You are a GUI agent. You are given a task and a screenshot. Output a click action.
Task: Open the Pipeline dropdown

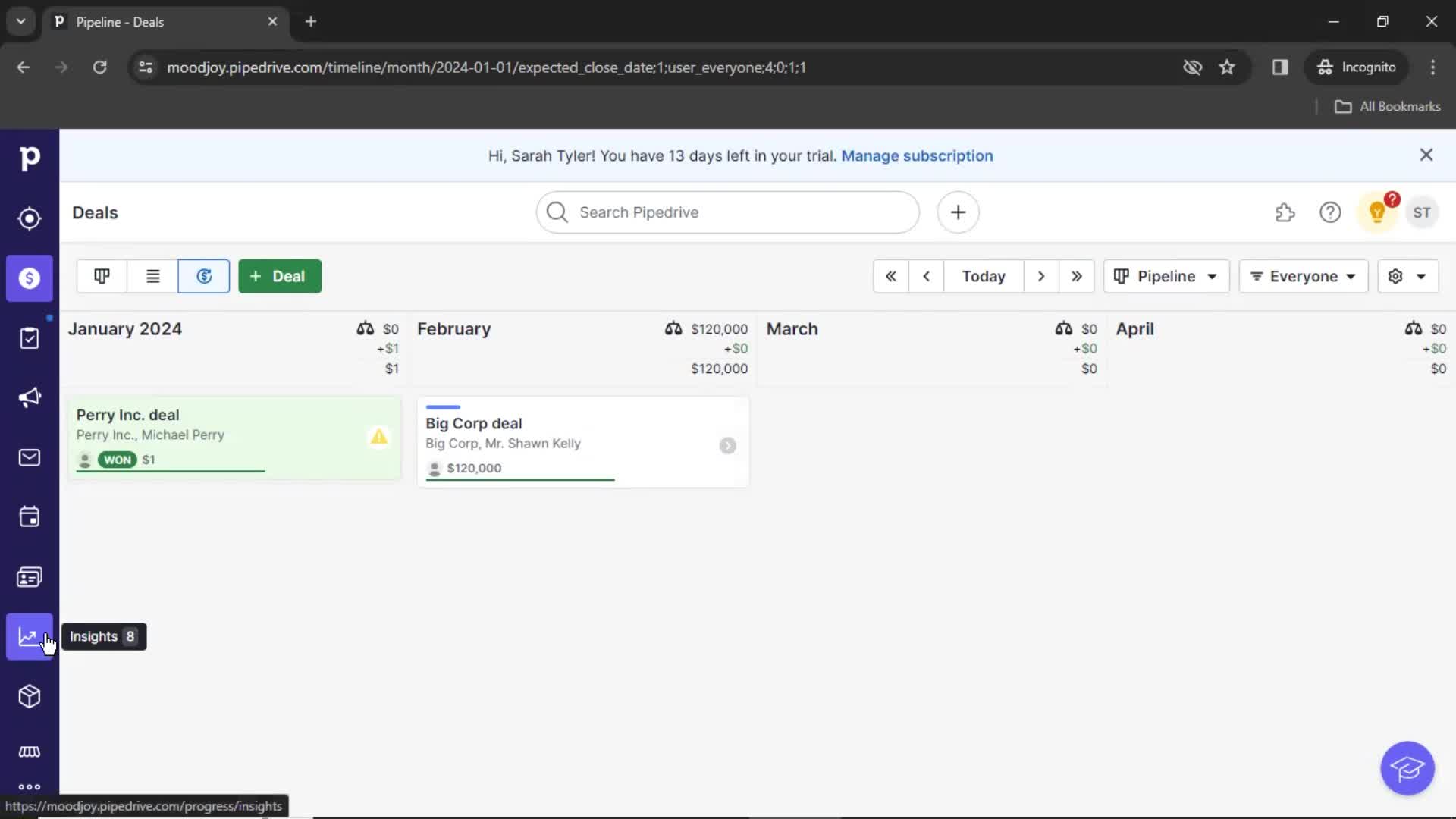(1166, 276)
